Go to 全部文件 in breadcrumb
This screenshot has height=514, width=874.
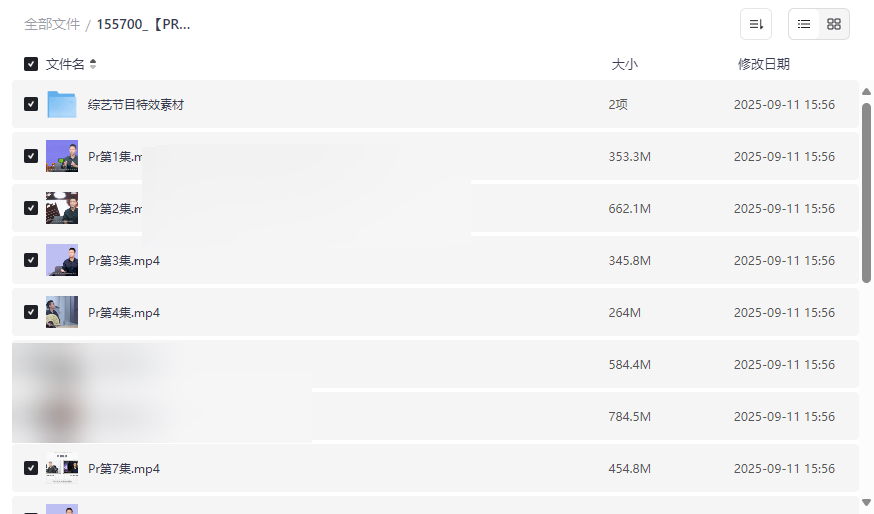tap(52, 24)
